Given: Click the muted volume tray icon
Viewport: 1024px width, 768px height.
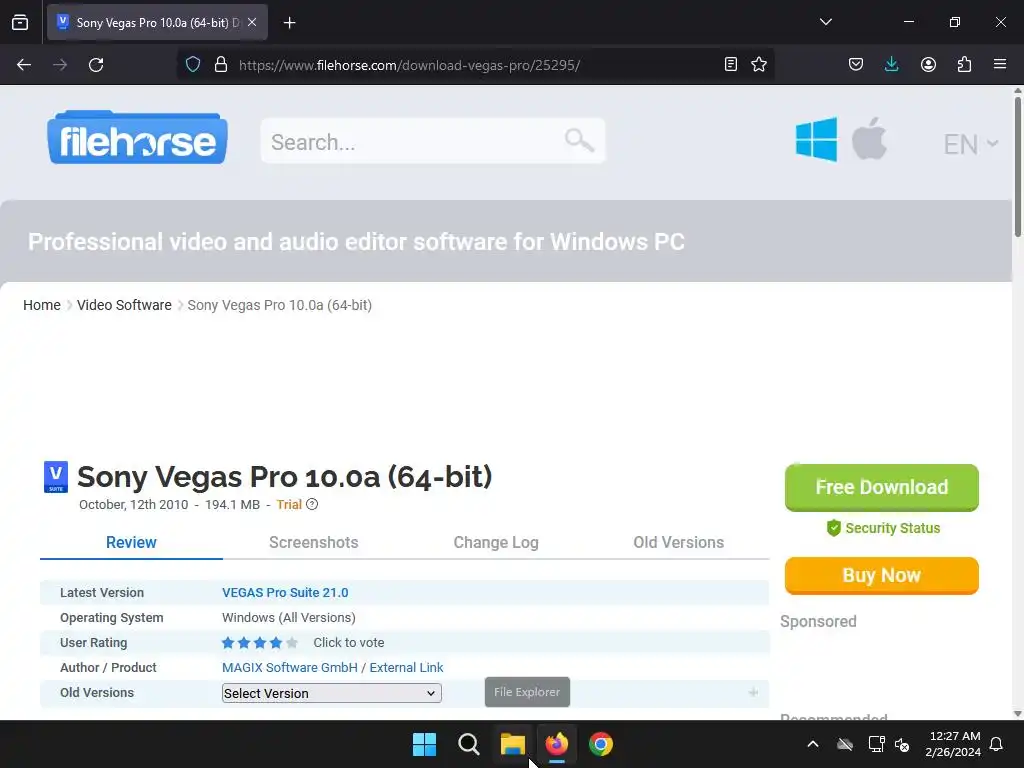Looking at the screenshot, I should 902,744.
